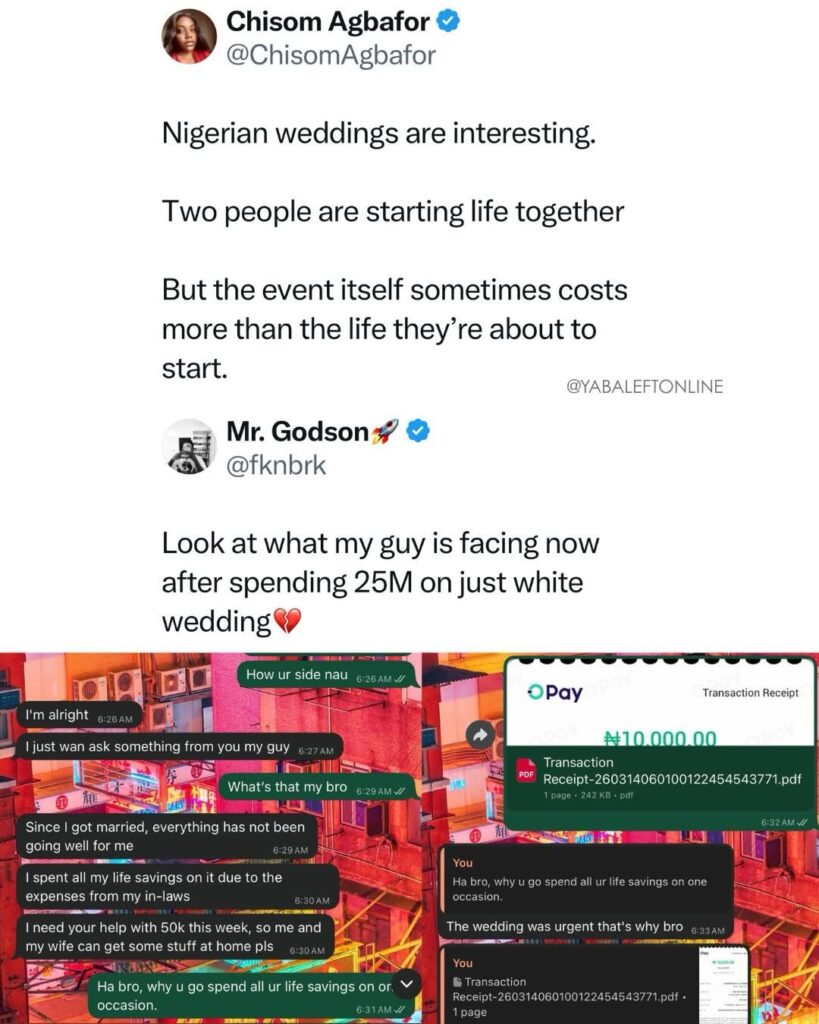The image size is (819, 1024).
Task: Open the Transaction Receipt pdf attachment
Action: (660, 777)
